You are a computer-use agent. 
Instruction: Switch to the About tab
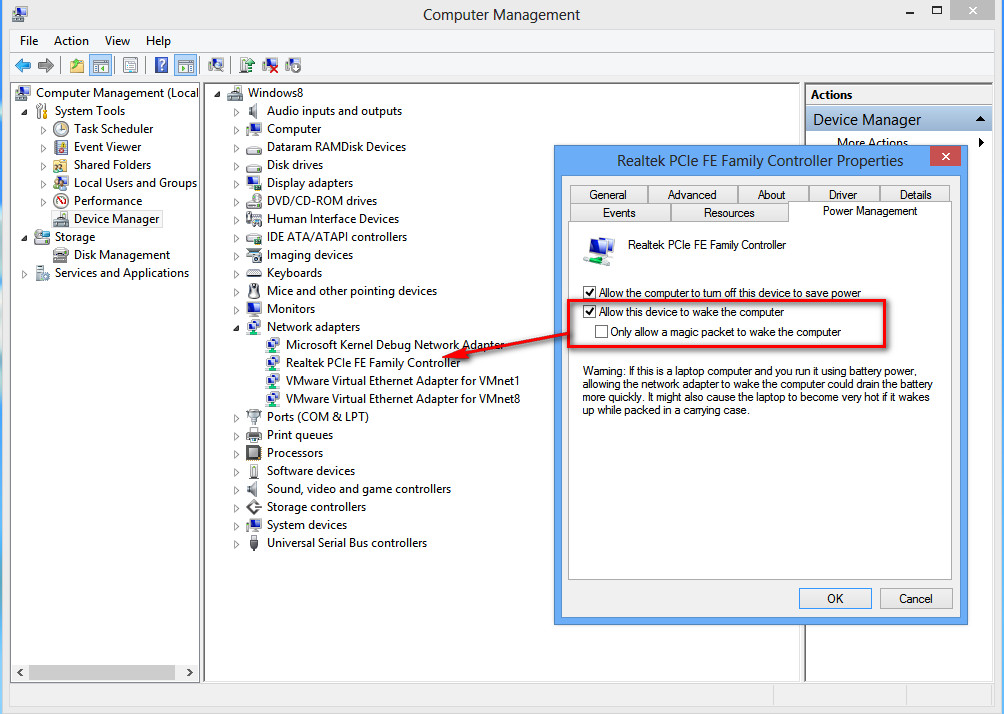772,195
